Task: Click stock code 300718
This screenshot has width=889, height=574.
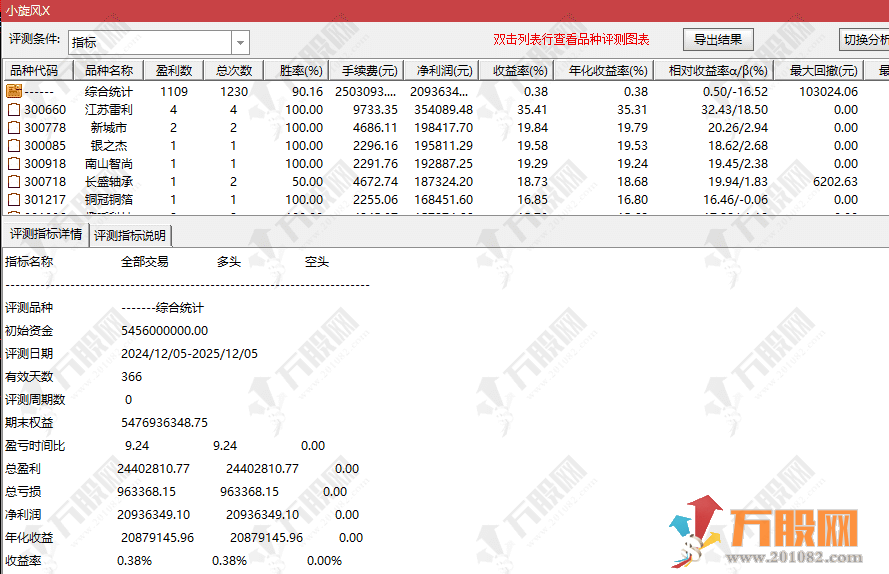Action: [45, 182]
